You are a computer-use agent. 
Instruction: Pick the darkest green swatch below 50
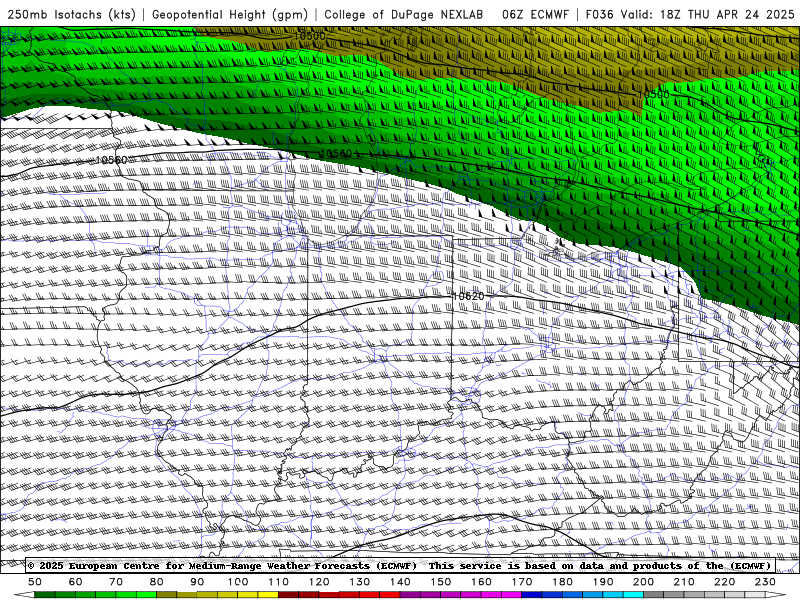(x=45, y=595)
